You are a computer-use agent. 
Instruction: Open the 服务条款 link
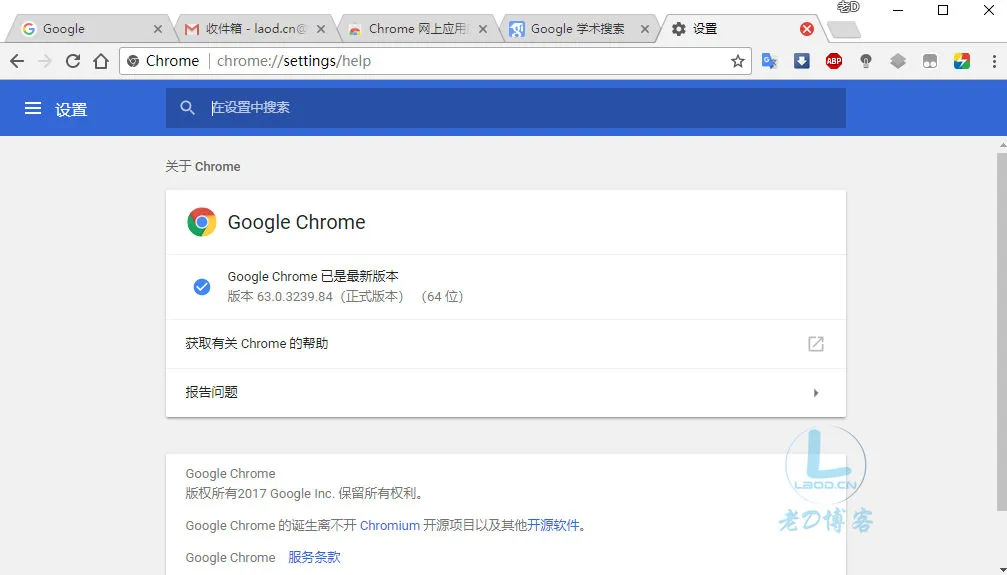point(314,558)
